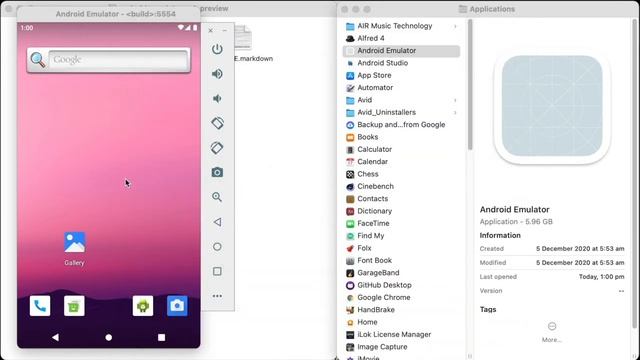Image resolution: width=640 pixels, height=360 pixels.
Task: Tap Android navigation bar recents square
Action: [x=162, y=337]
